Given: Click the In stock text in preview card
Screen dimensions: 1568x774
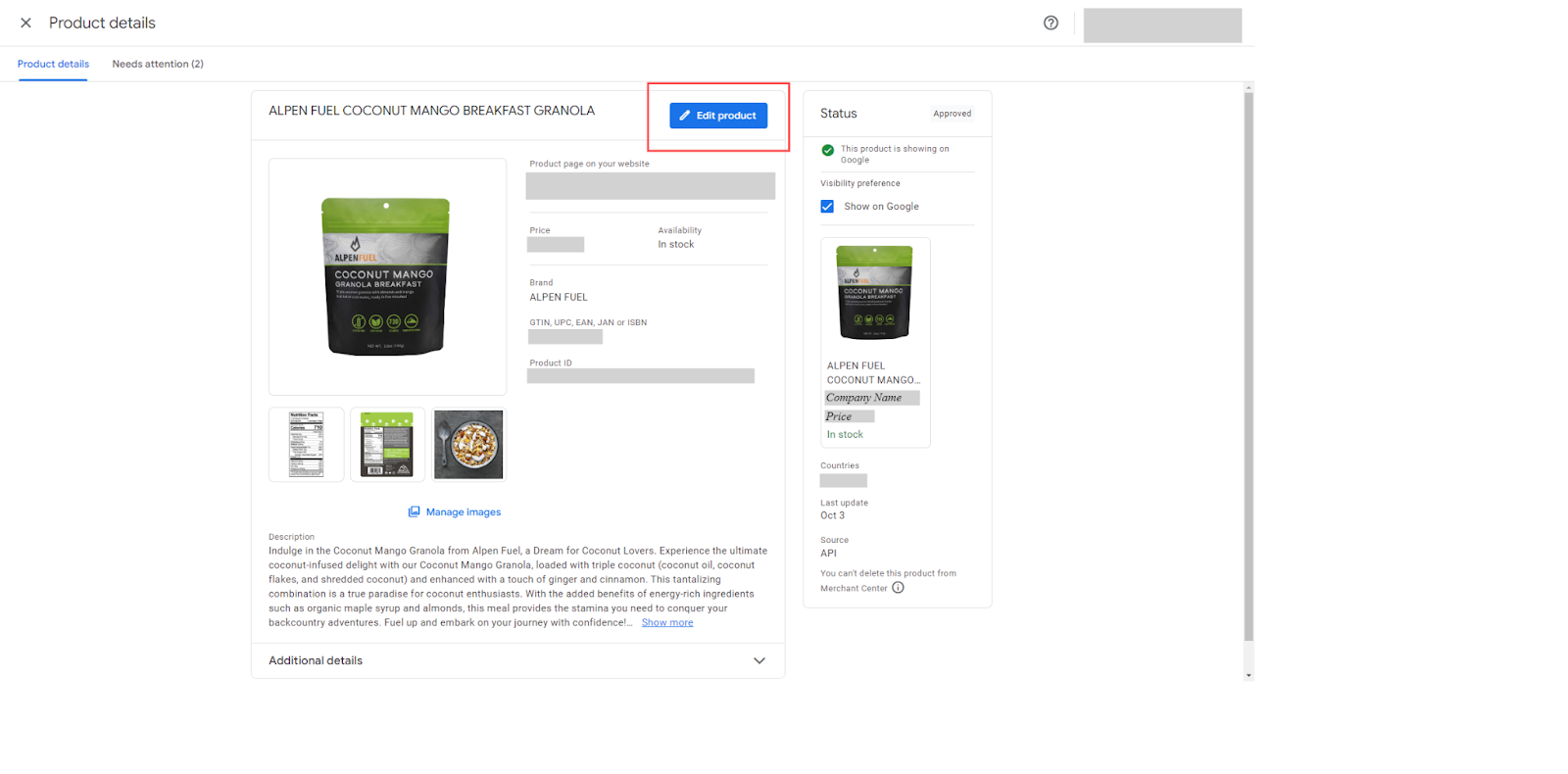Looking at the screenshot, I should (845, 435).
